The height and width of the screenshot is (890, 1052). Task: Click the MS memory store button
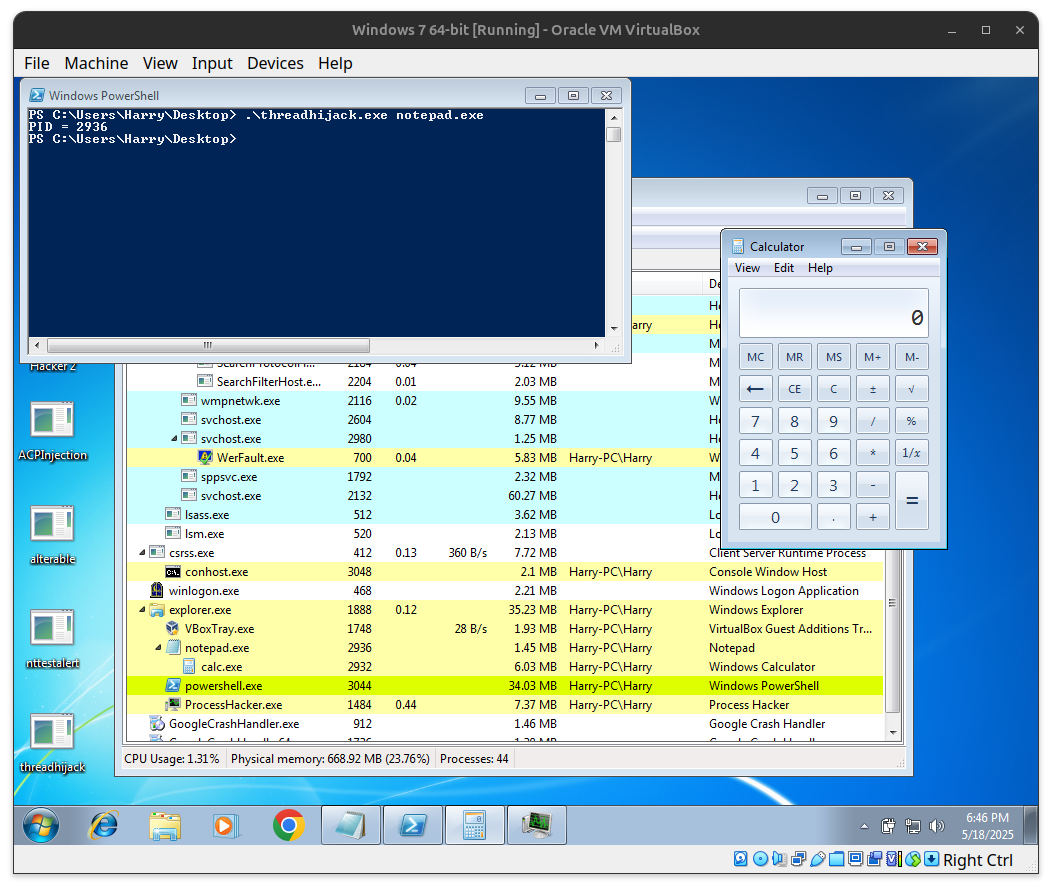(833, 357)
